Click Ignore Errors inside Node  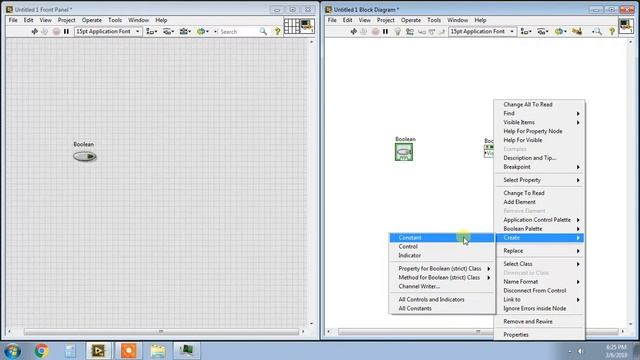[539, 309]
